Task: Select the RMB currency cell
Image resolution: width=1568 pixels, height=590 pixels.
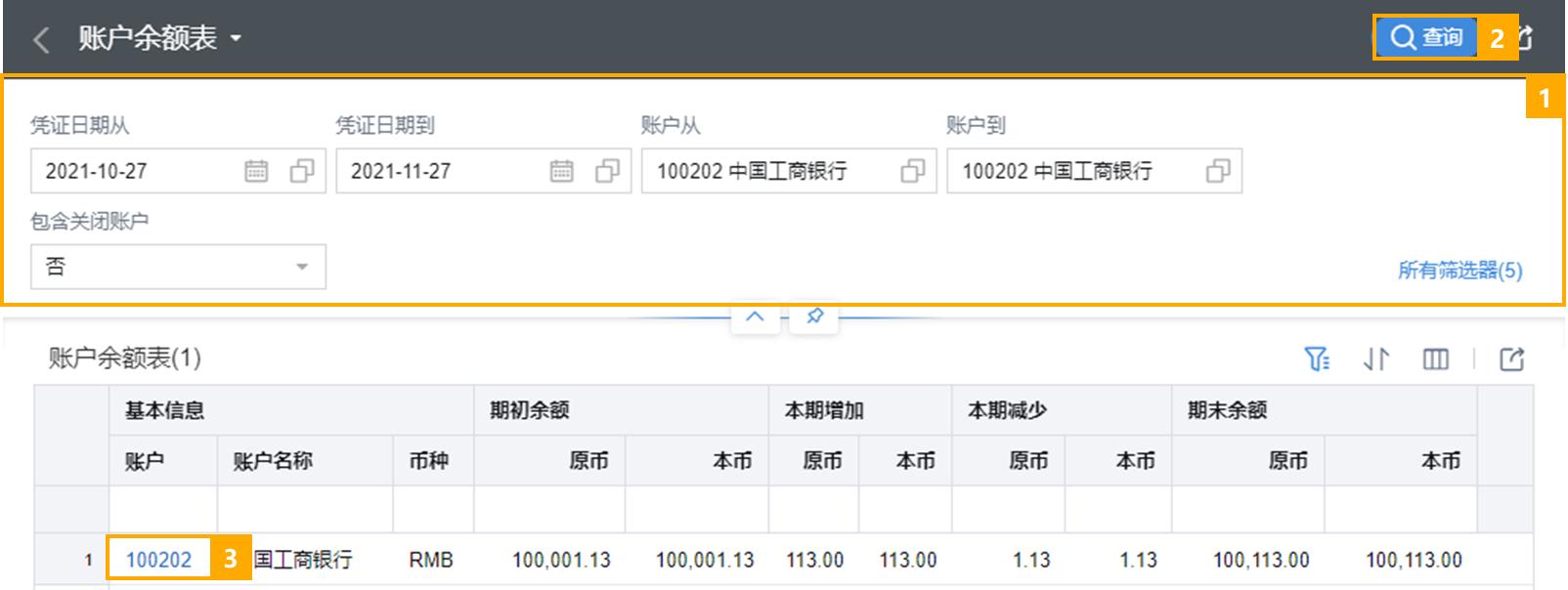Action: click(431, 560)
